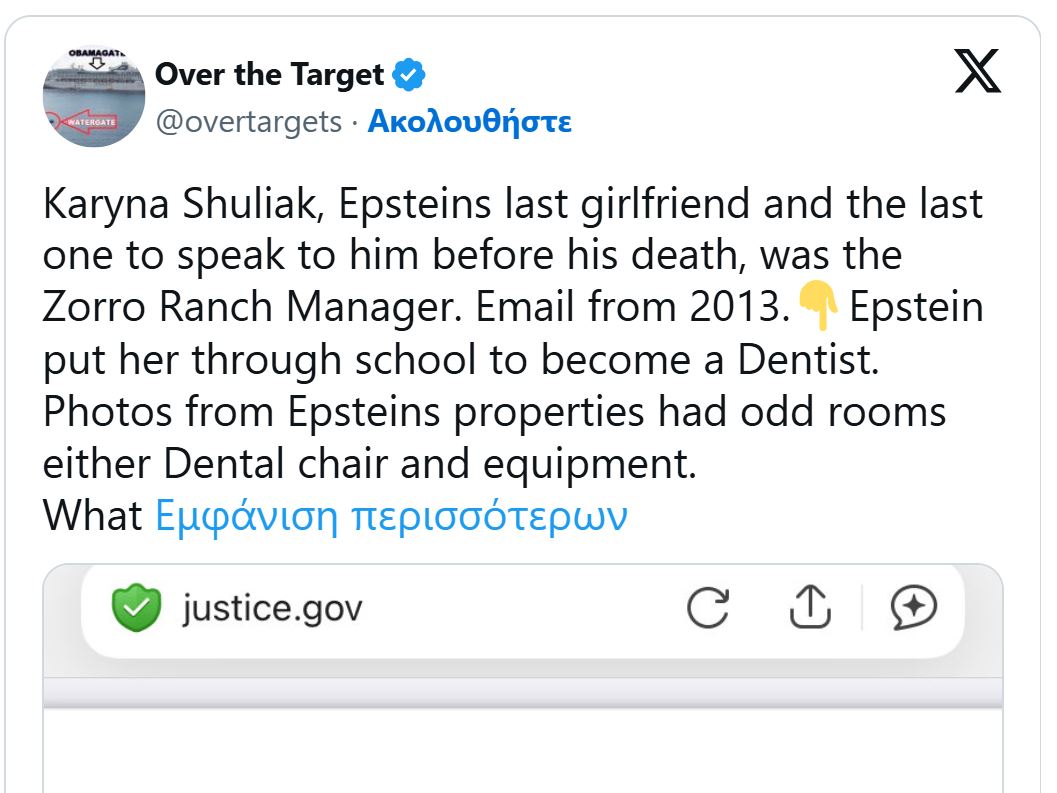
Task: Click the 'Zorro Ranch Manager' tweet text
Action: pyautogui.click(x=254, y=308)
